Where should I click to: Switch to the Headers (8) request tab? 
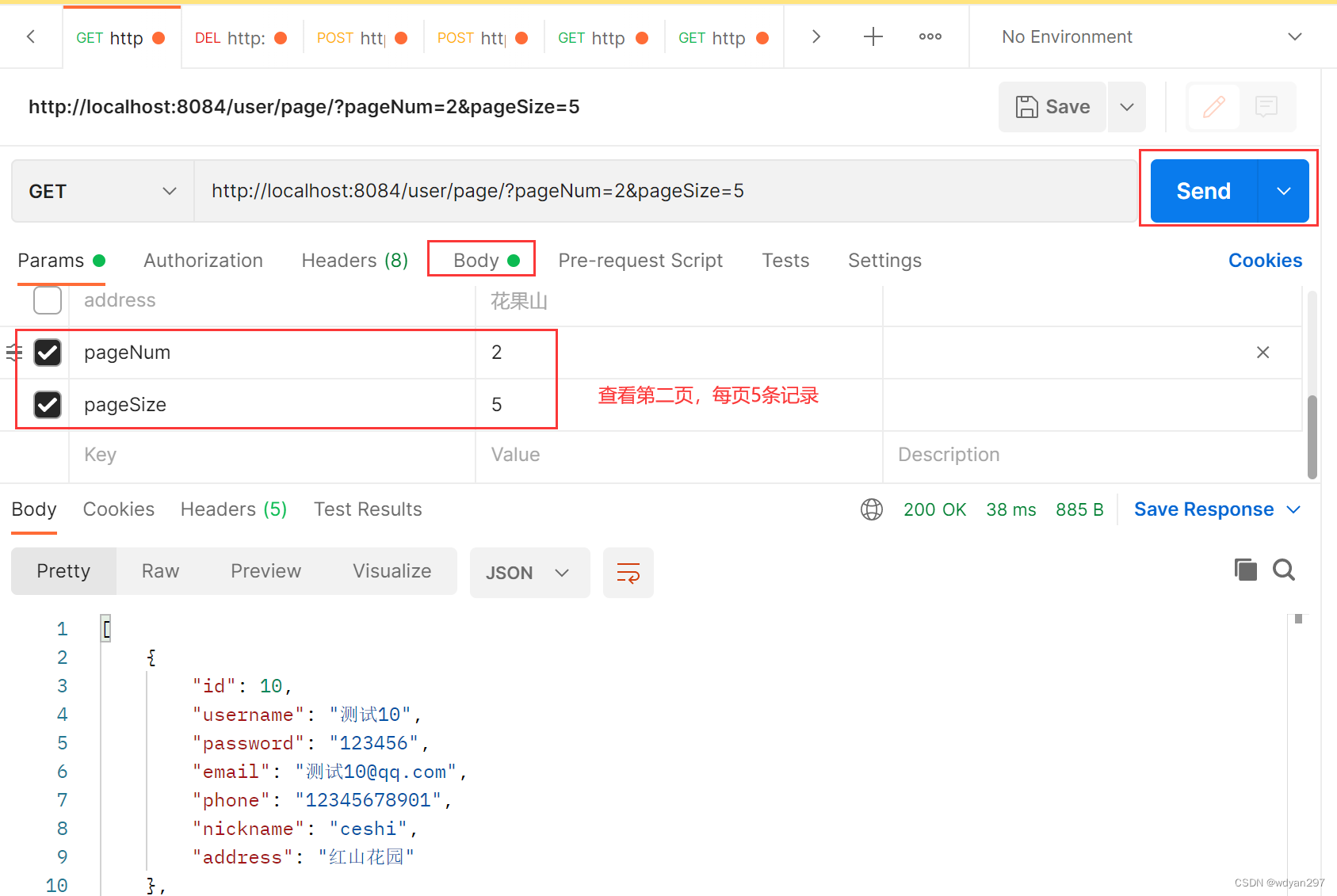point(353,260)
